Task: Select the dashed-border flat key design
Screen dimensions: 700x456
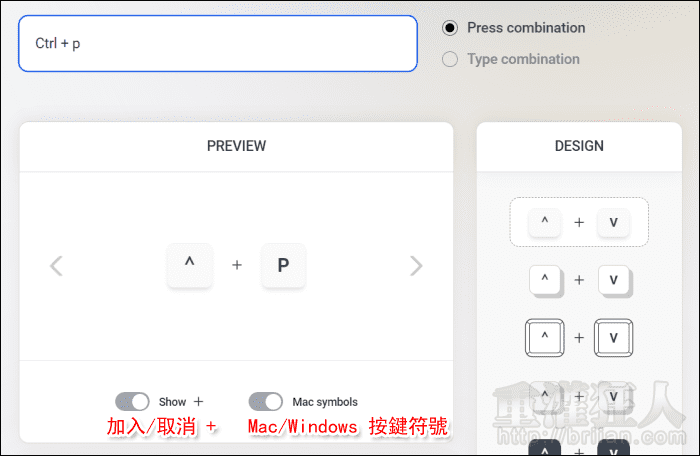Action: click(579, 222)
